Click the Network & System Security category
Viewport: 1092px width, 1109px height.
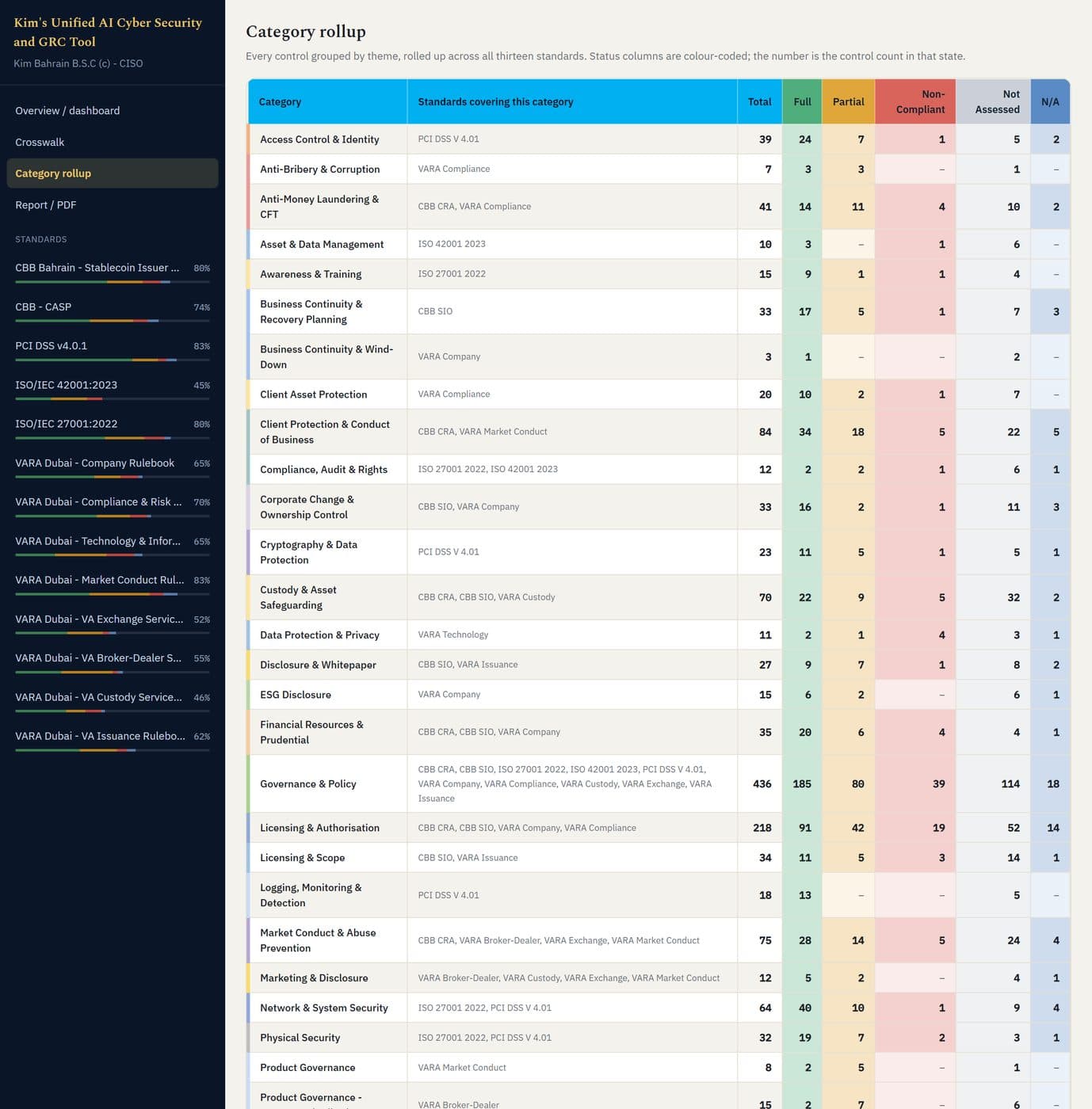(324, 1008)
